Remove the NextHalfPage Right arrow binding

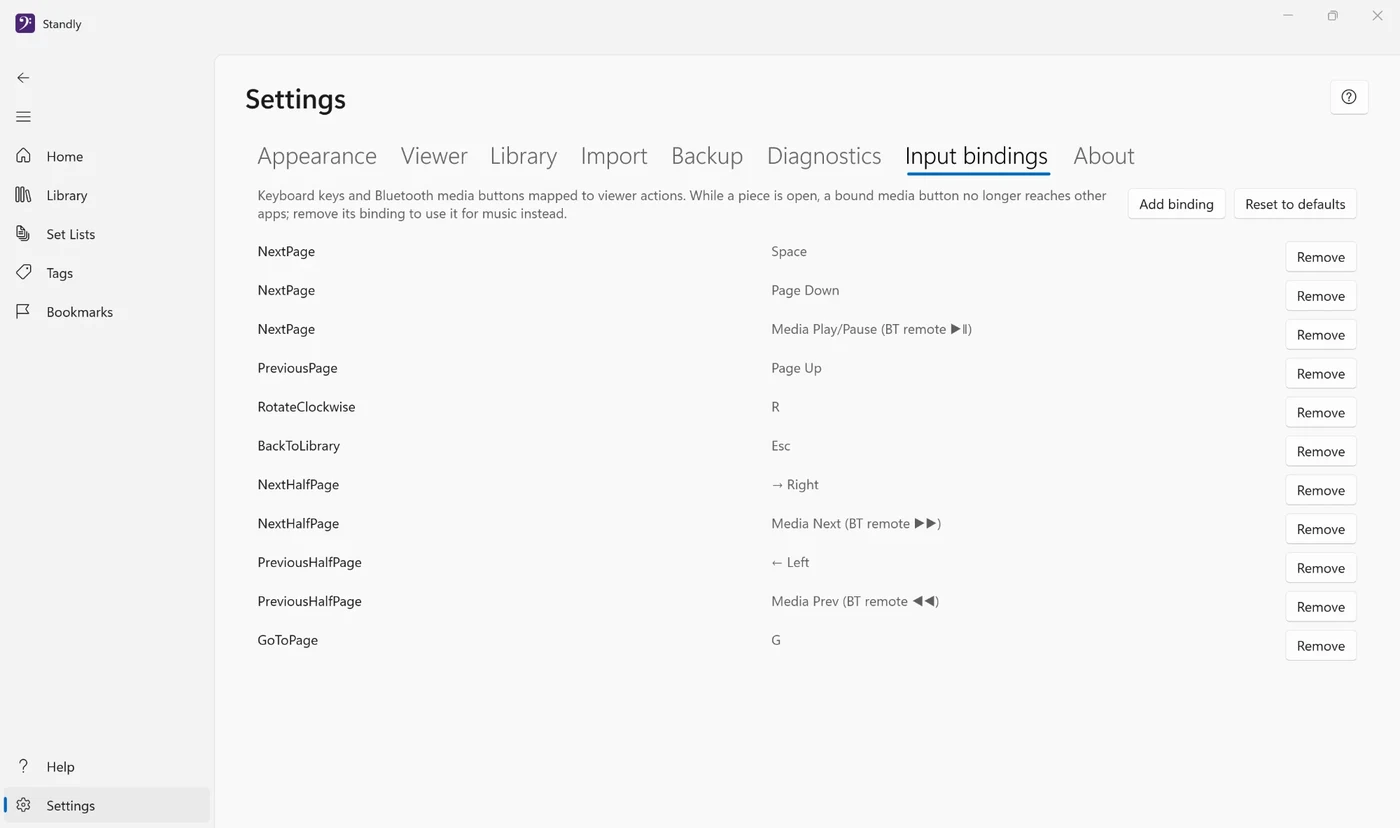pos(1321,490)
